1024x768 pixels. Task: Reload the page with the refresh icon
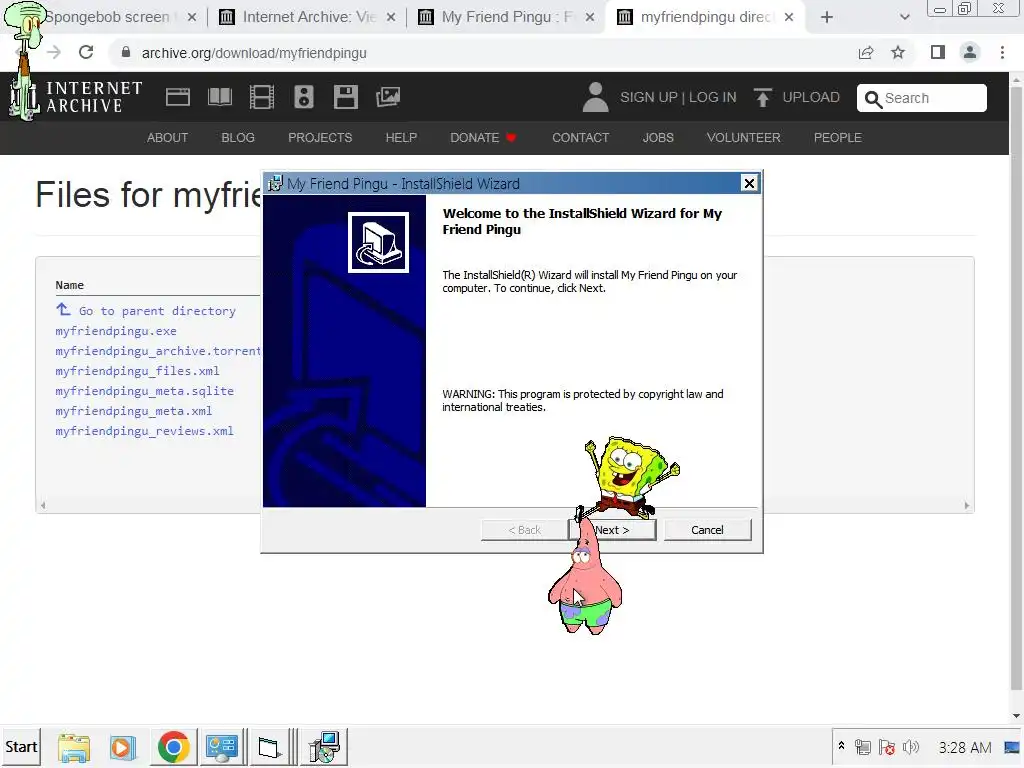(86, 52)
